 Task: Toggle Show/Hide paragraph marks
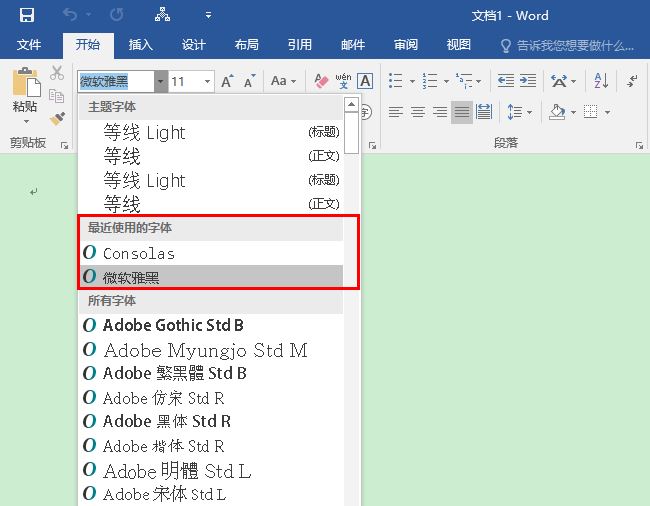pyautogui.click(x=632, y=81)
